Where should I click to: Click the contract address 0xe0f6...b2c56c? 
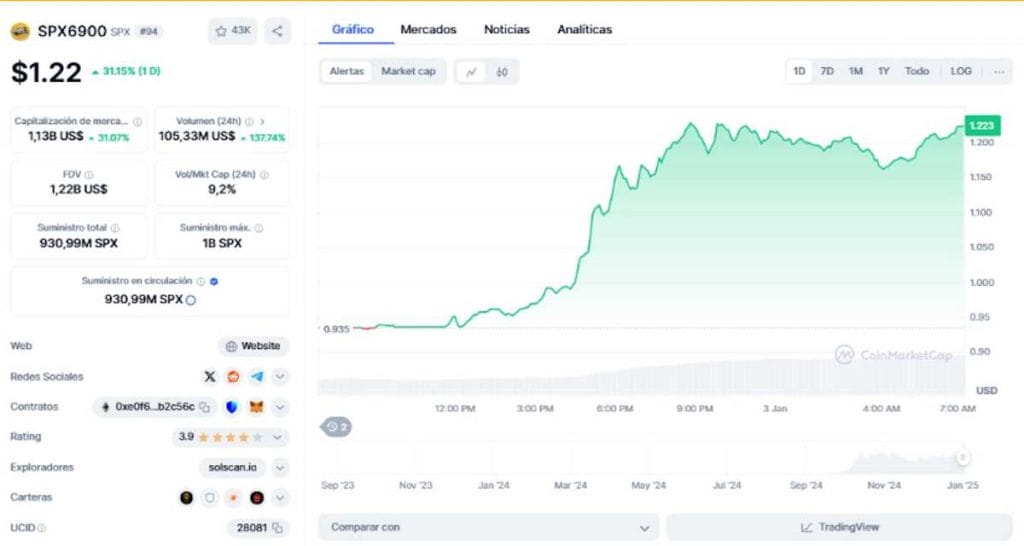[155, 407]
